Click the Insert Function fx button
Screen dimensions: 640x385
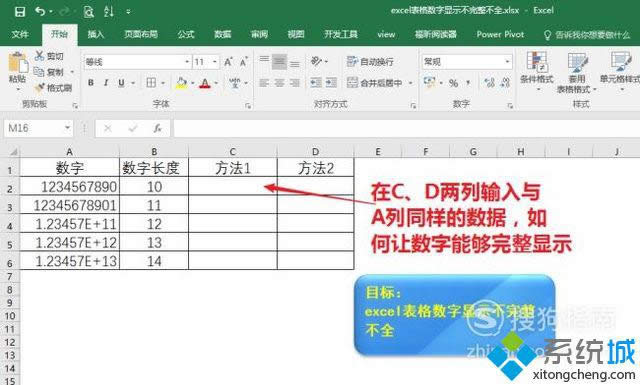tap(158, 129)
